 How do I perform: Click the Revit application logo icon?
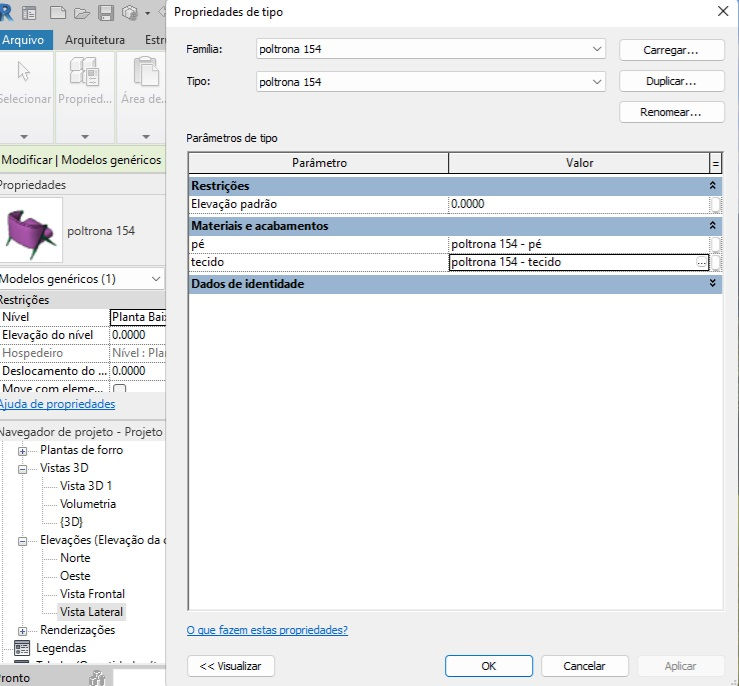(6, 12)
